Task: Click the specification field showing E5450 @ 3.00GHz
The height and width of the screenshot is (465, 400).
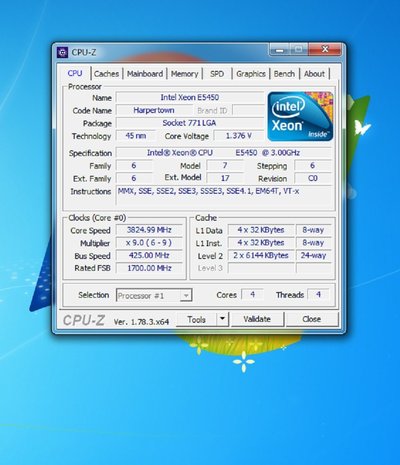Action: [x=224, y=153]
